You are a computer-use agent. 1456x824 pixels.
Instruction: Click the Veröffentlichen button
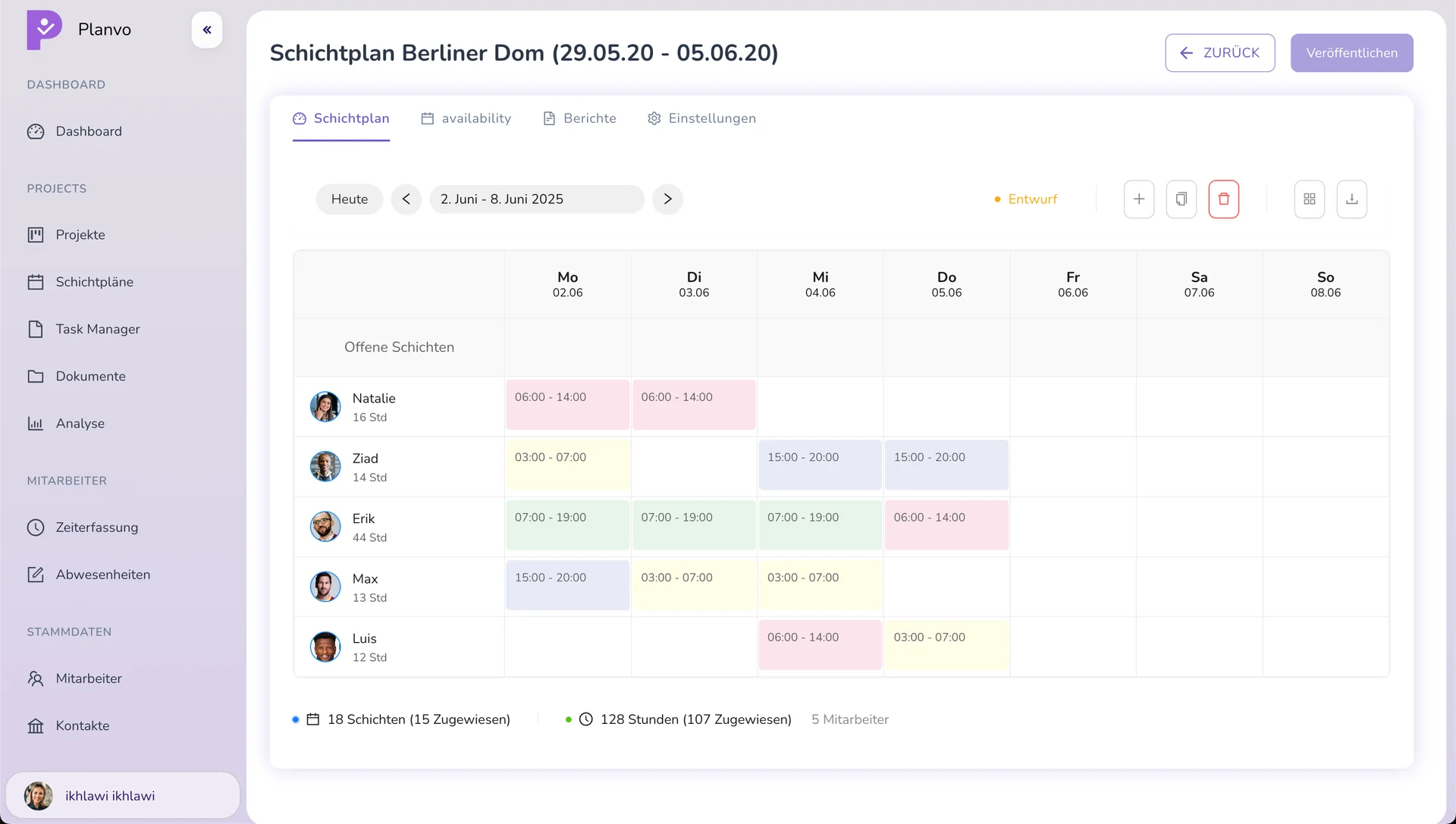[1351, 53]
